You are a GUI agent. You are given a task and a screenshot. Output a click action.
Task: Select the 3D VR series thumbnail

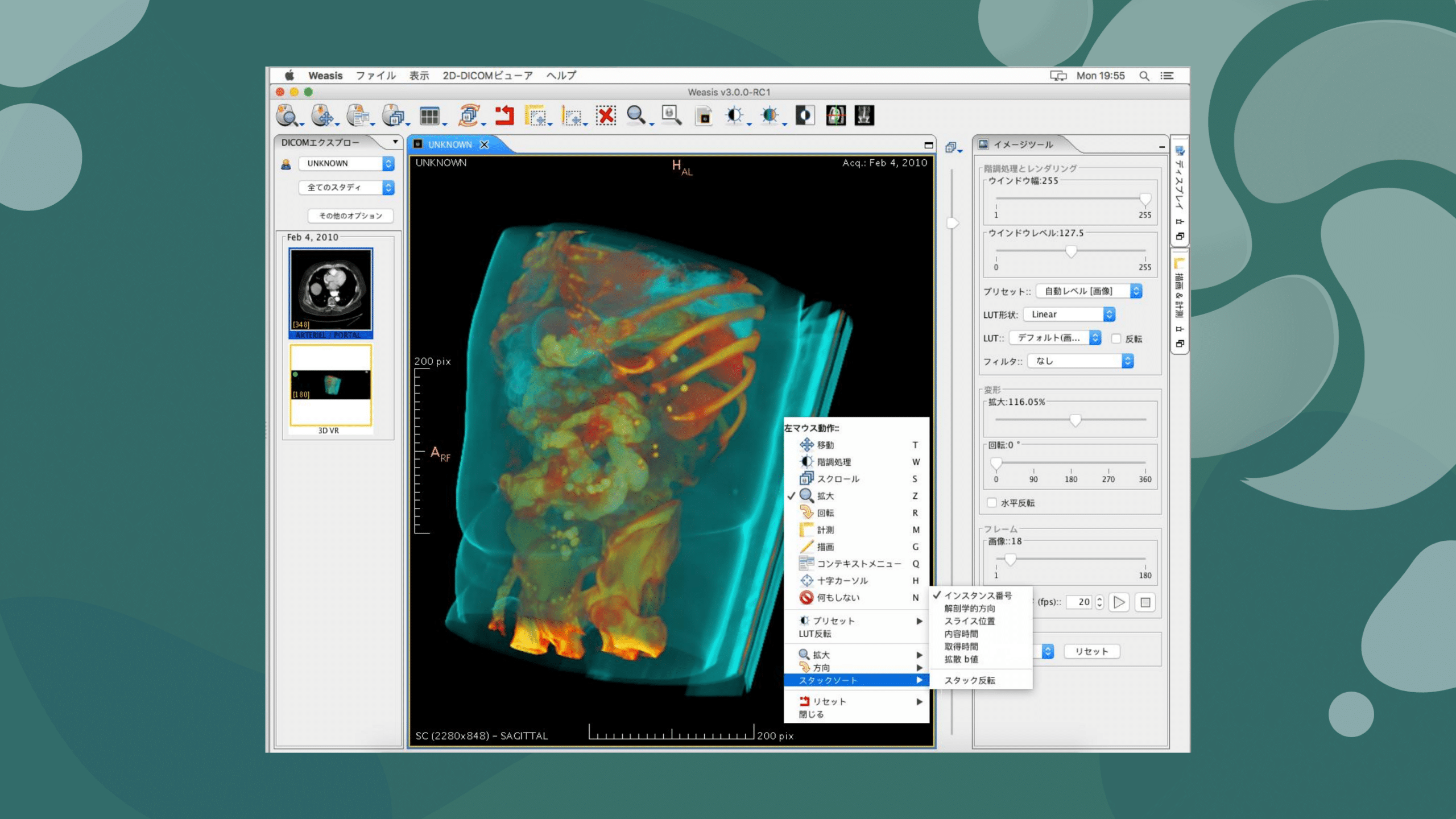coord(330,390)
